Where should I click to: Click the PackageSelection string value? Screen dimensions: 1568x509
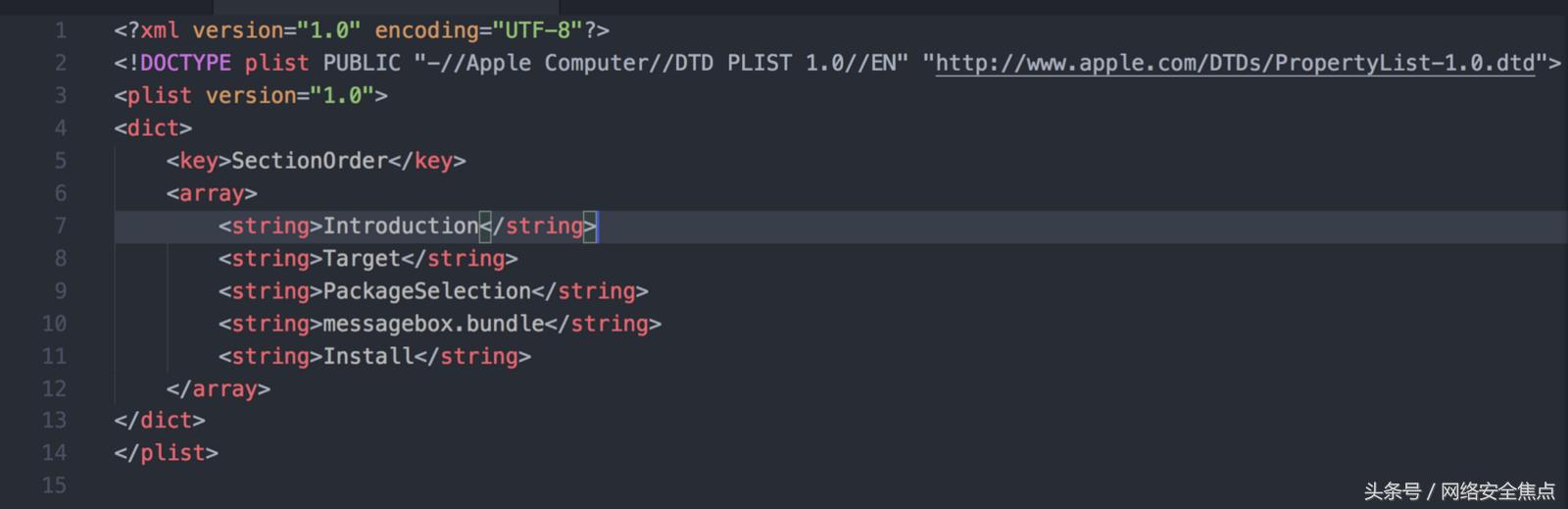tap(426, 291)
